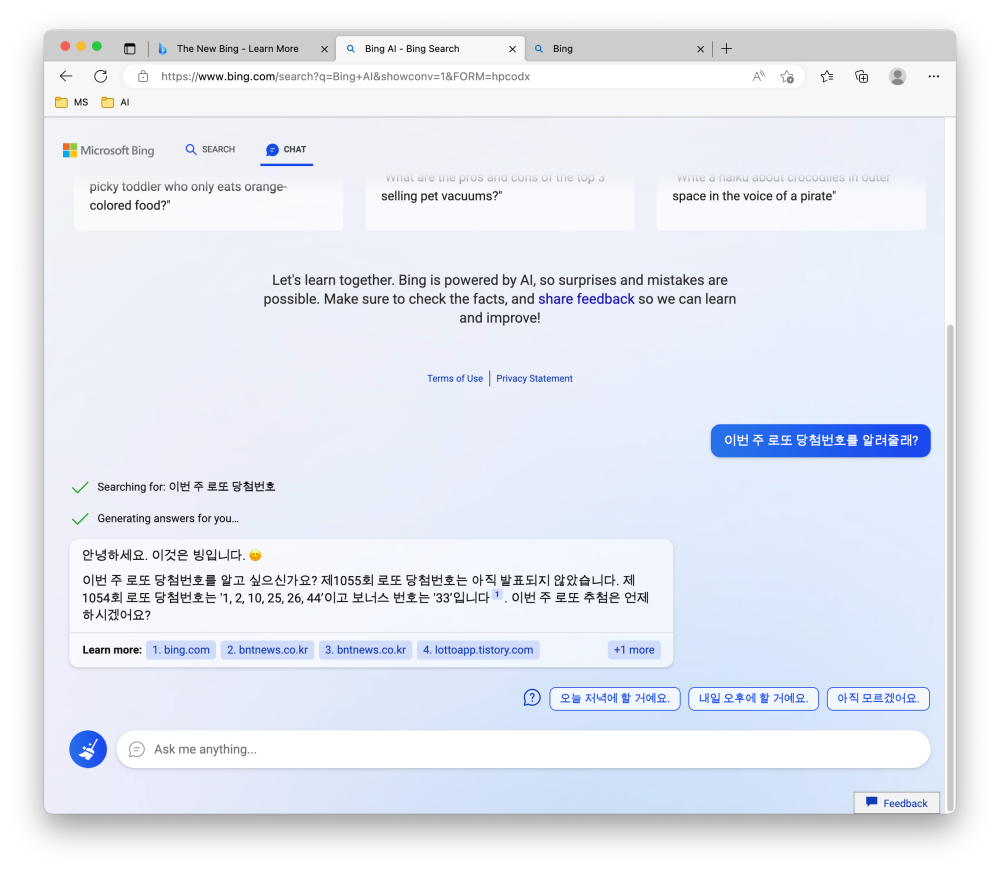
Task: Click the Feedback button
Action: pos(897,803)
